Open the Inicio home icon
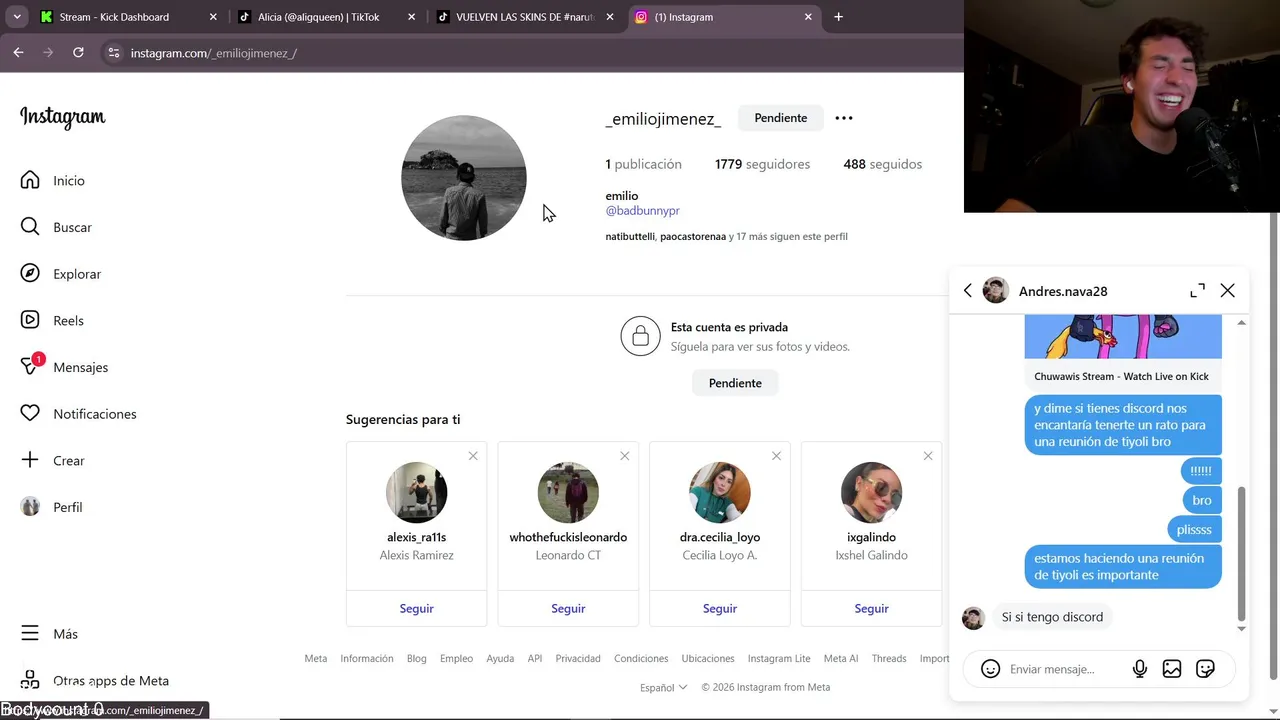This screenshot has height=720, width=1280. point(30,180)
